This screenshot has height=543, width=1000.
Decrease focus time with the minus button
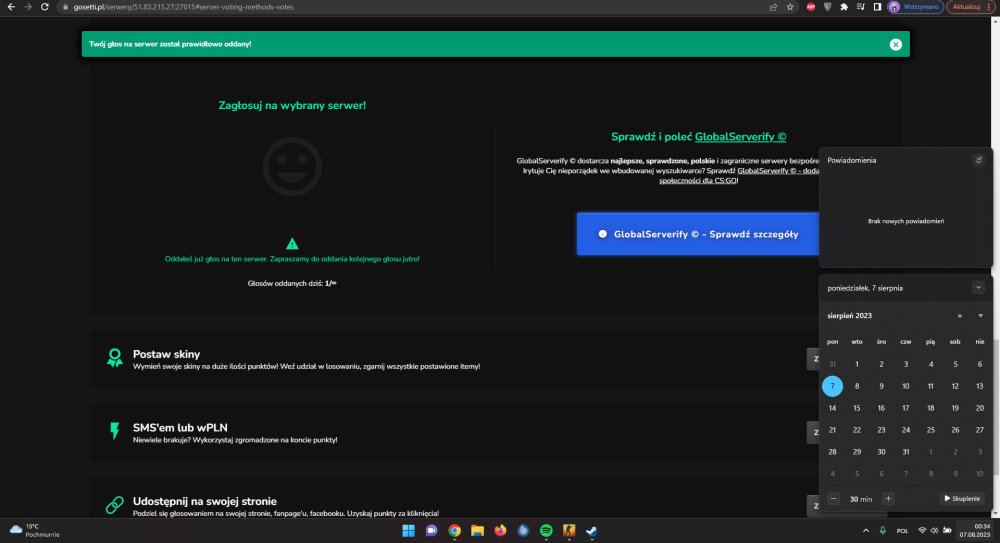834,499
